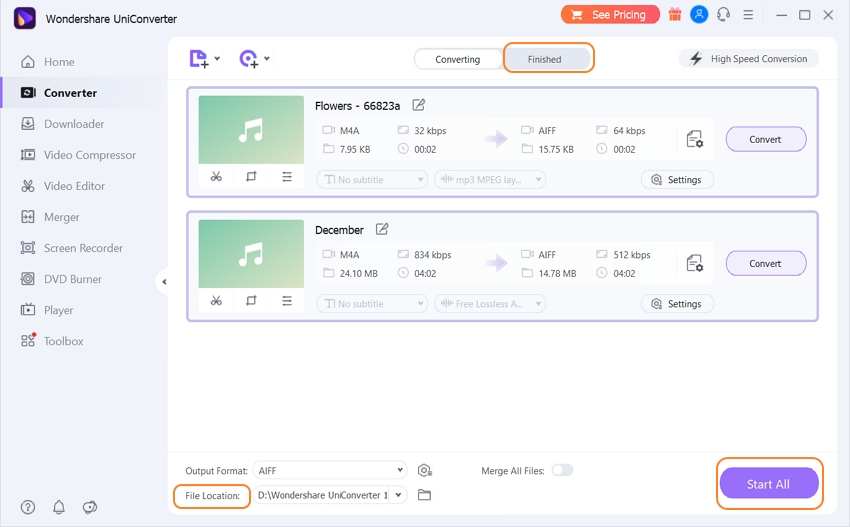Open notifications bell icon

click(x=59, y=507)
